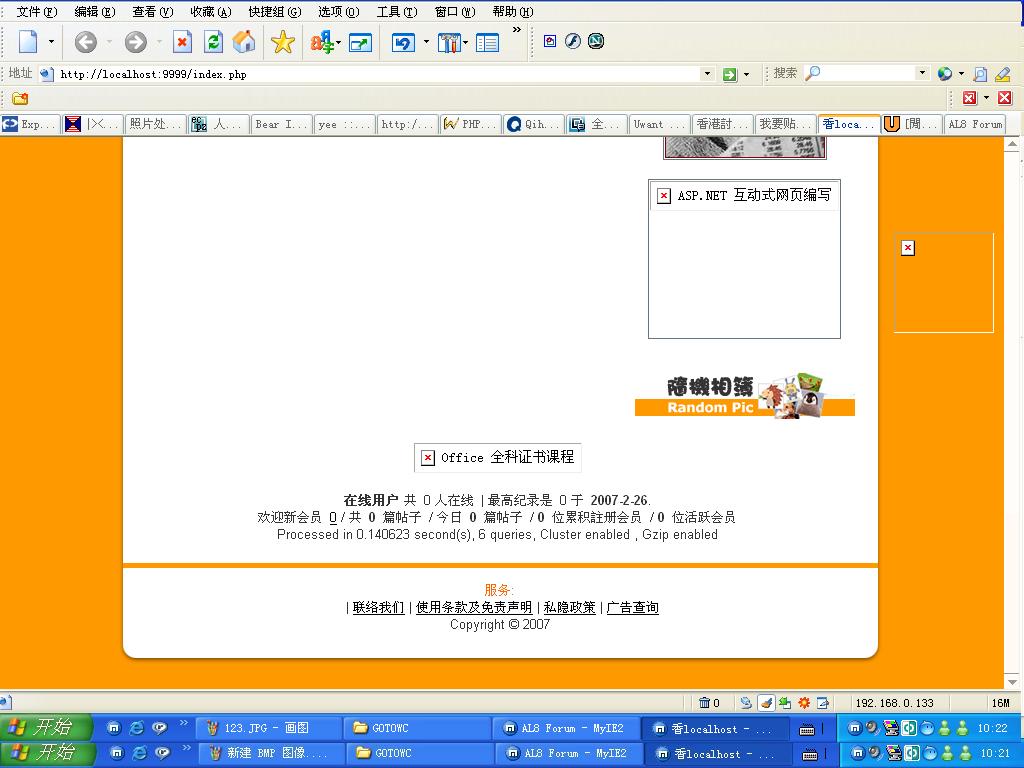Image resolution: width=1024 pixels, height=768 pixels.
Task: Open the 使用条款及免责声明 link
Action: (473, 607)
